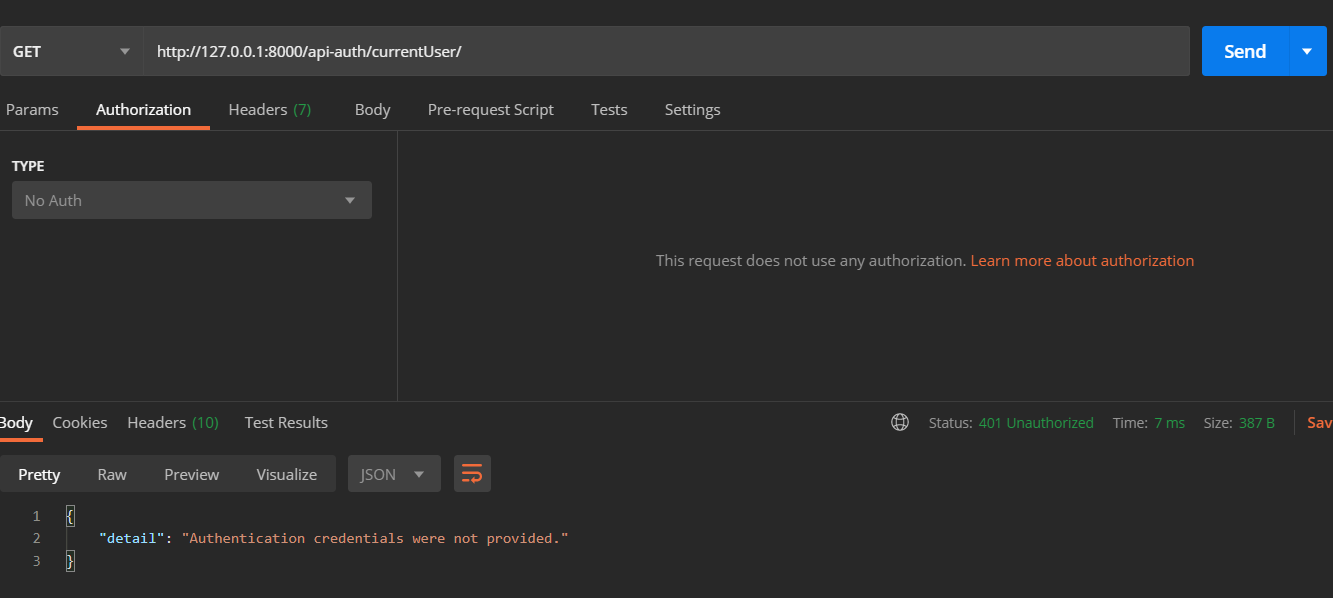Screen dimensions: 1333x598
Task: Click the Send button
Action: pyautogui.click(x=1245, y=51)
